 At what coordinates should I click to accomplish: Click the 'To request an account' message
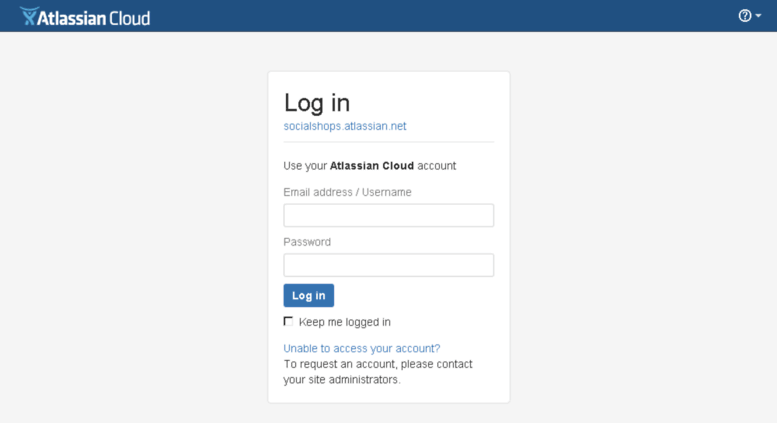click(x=378, y=371)
